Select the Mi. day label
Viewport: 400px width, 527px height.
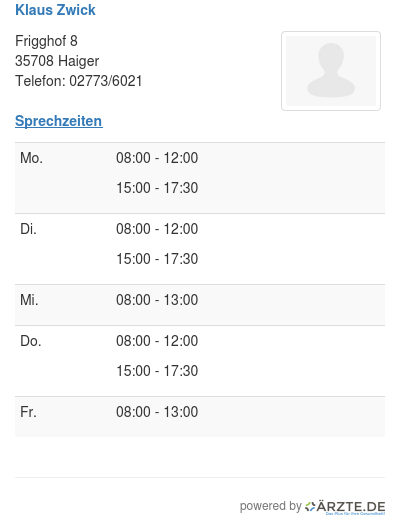click(x=29, y=300)
